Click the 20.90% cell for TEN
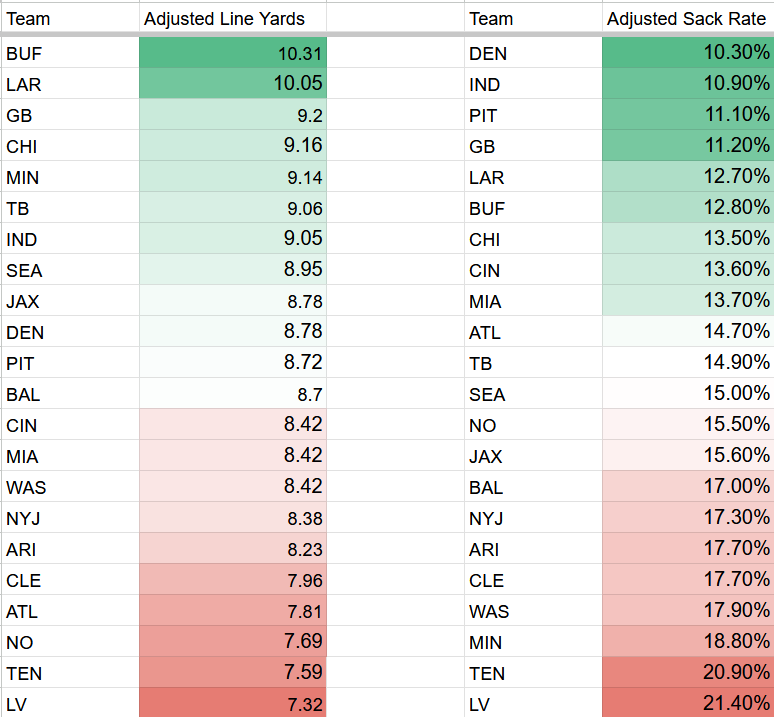Viewport: 774px width, 717px height. (688, 673)
